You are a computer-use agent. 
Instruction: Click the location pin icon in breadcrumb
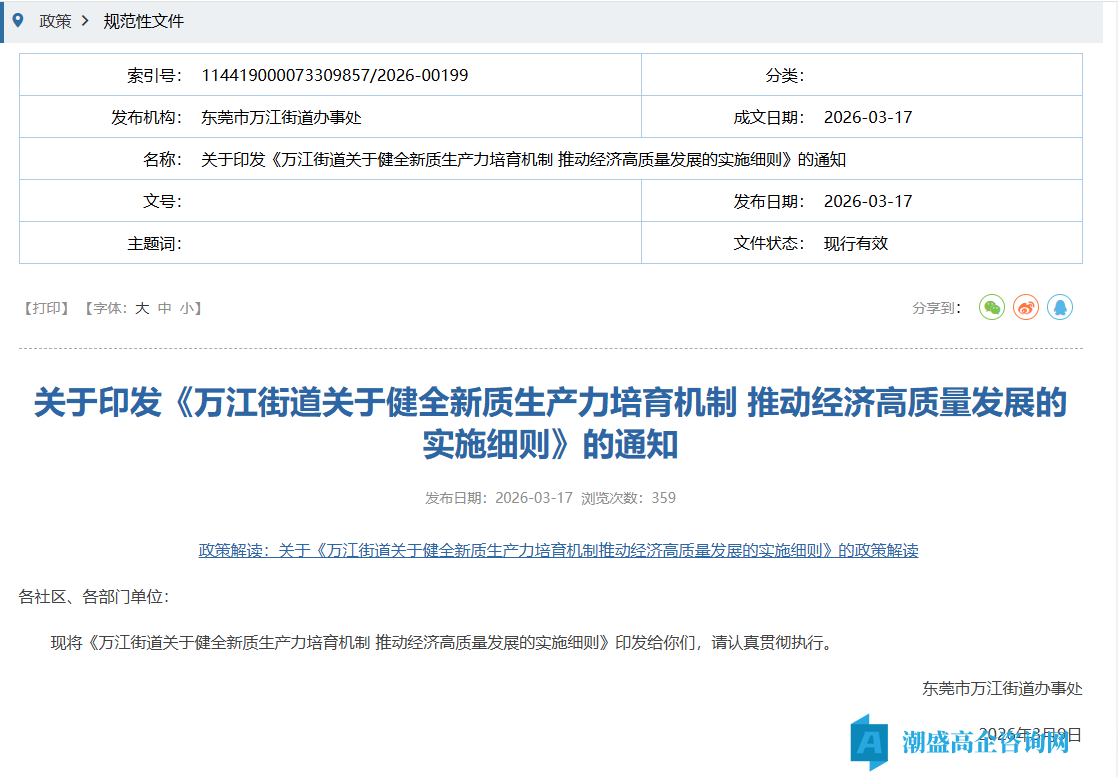[19, 21]
